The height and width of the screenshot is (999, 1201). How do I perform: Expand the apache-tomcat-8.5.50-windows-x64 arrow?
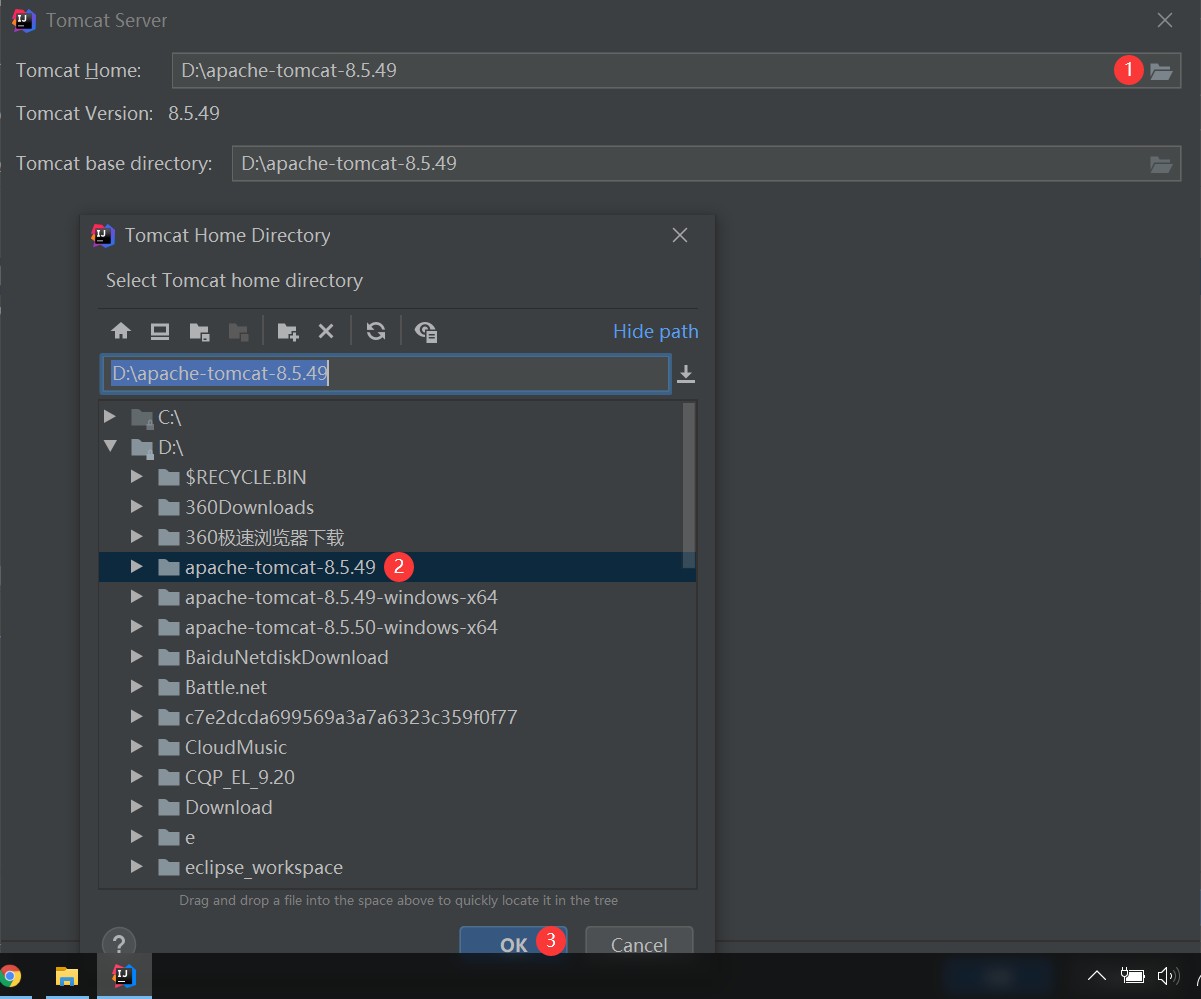[x=137, y=627]
